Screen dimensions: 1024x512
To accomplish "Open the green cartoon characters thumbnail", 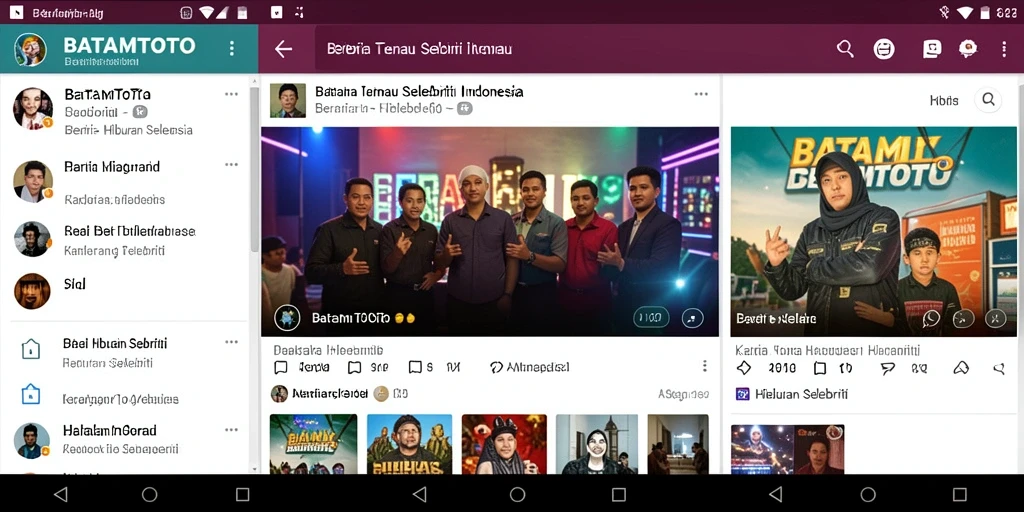I will (313, 444).
